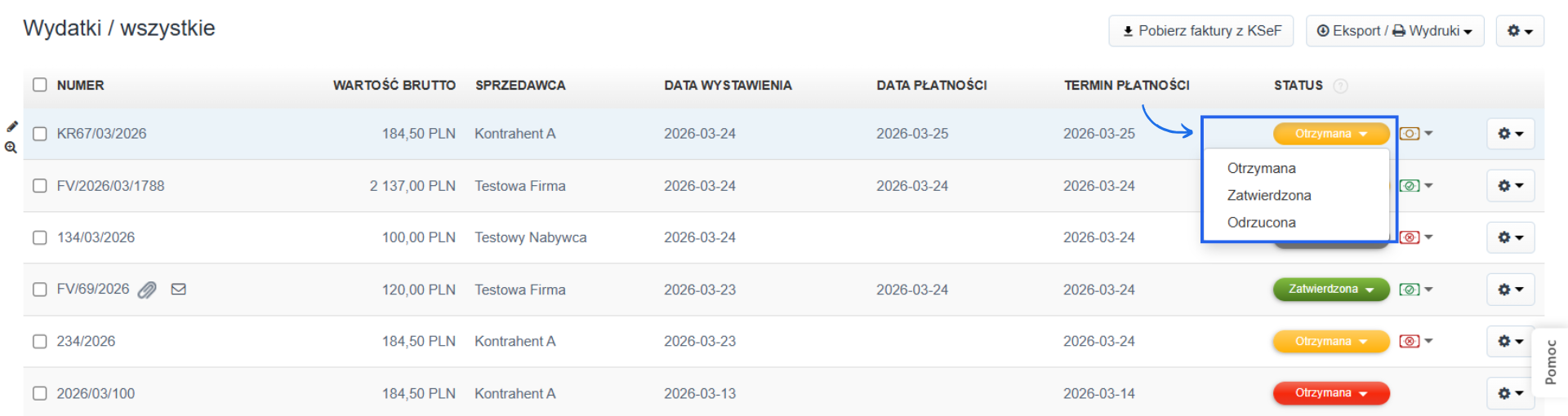Click the status help question mark icon

(1340, 86)
